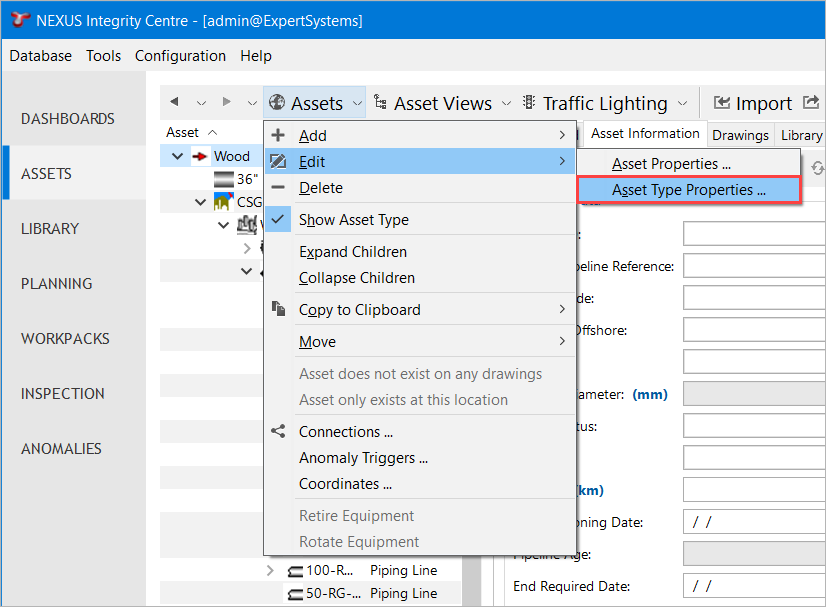The image size is (826, 607).
Task: Choose Asset Properties from submenu
Action: [x=671, y=164]
